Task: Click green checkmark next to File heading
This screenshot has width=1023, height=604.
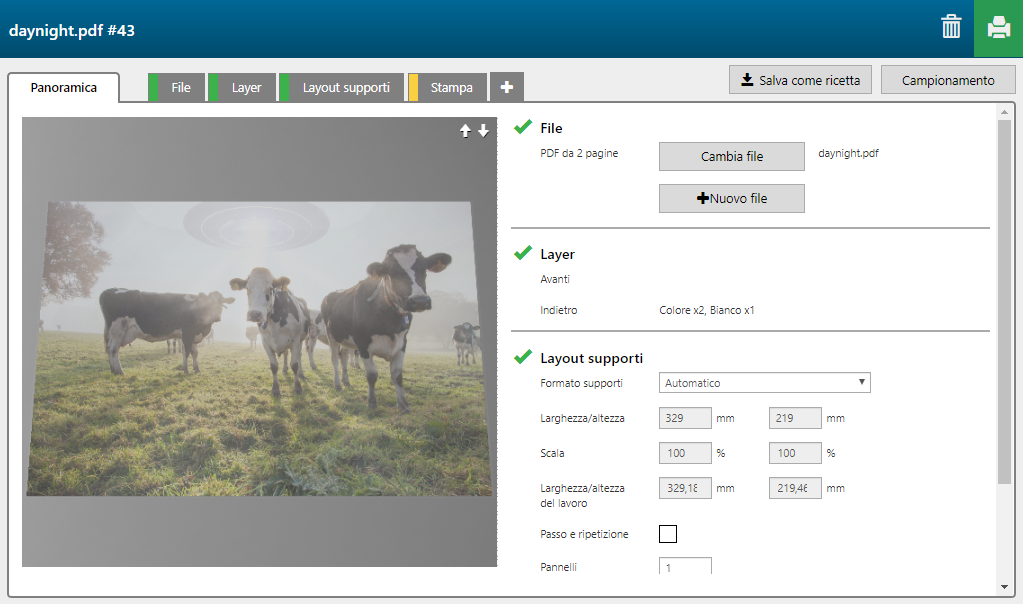Action: coord(522,128)
